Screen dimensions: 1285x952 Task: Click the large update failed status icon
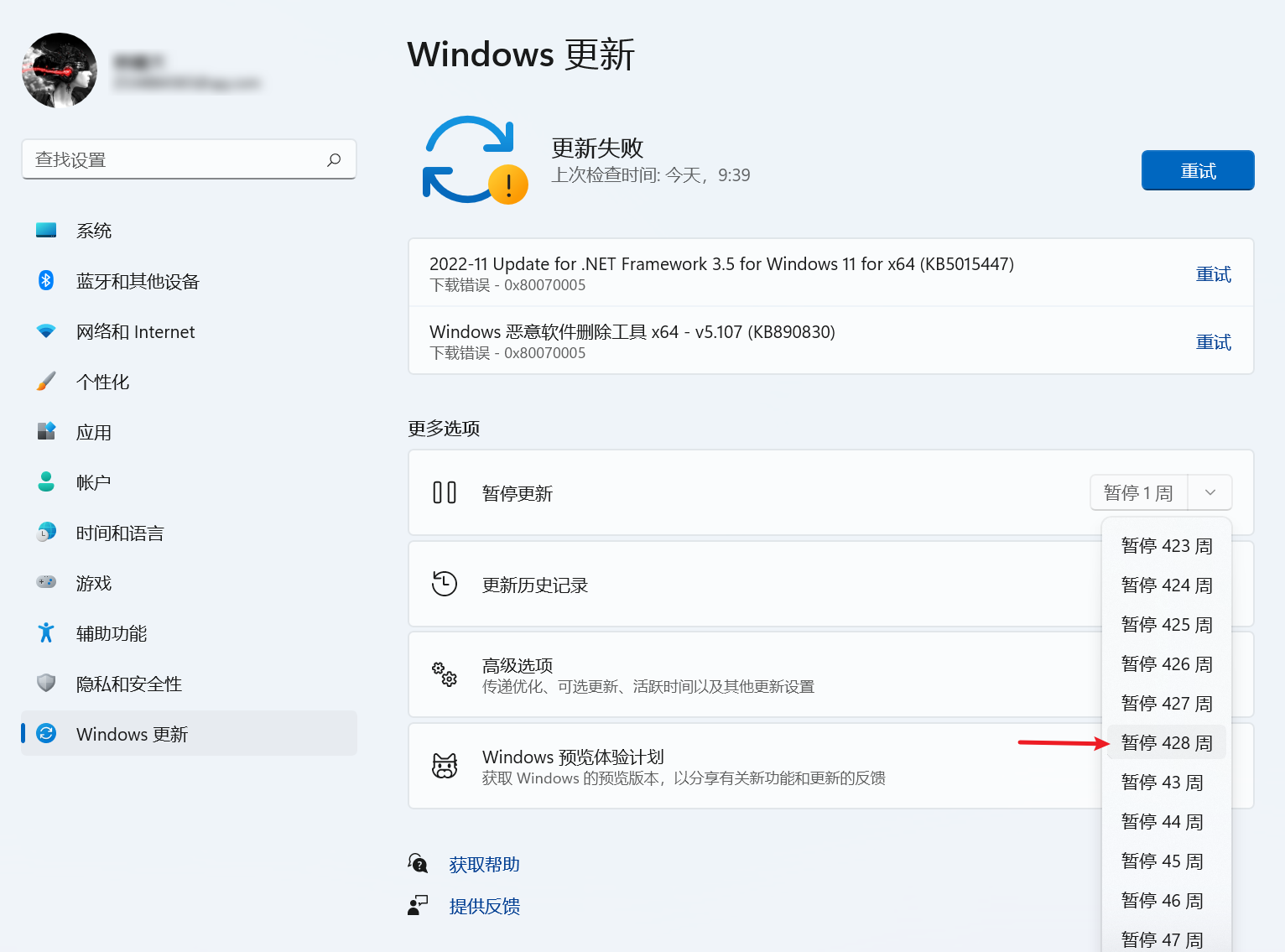pos(474,160)
